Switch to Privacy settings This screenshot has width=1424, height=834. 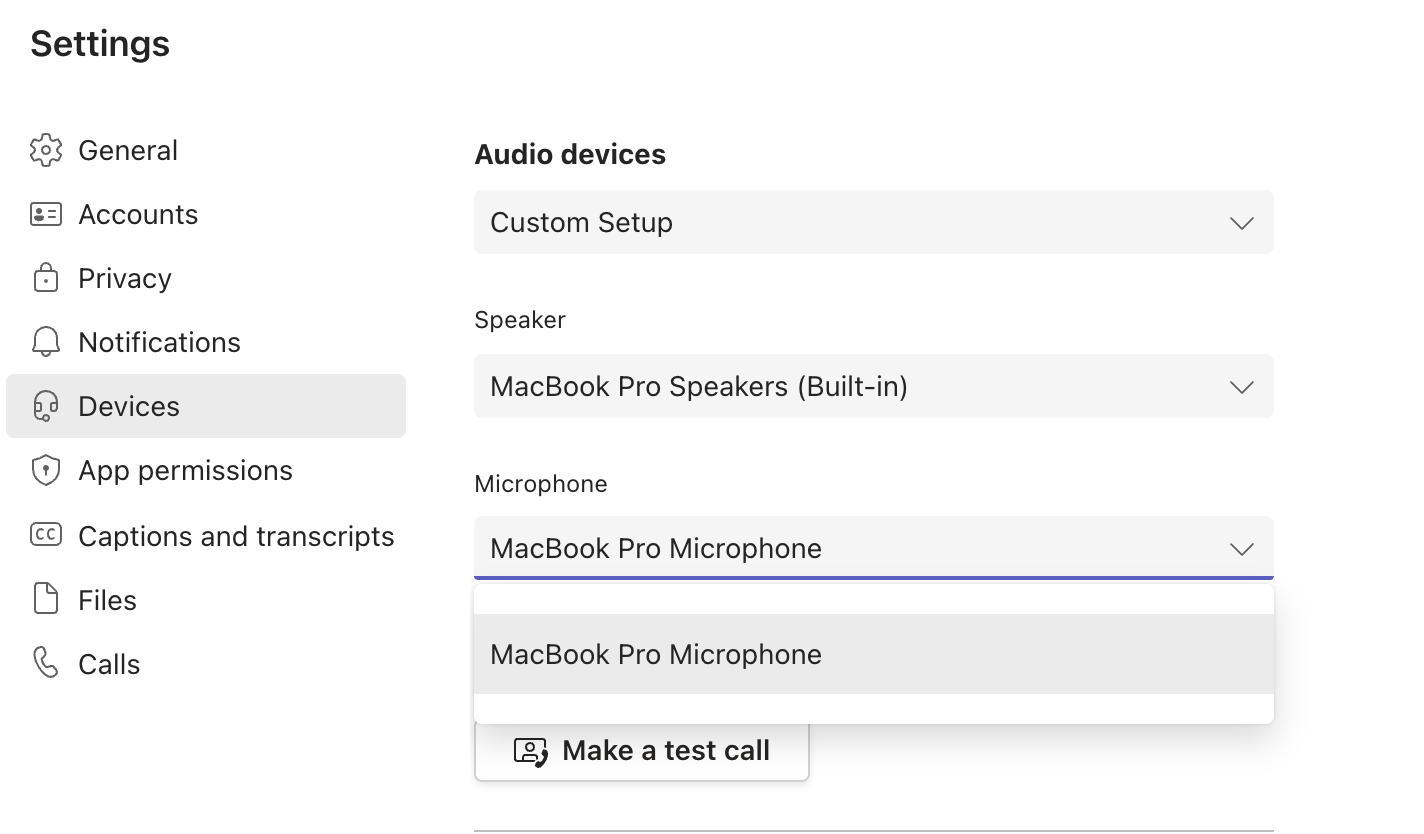(x=125, y=278)
